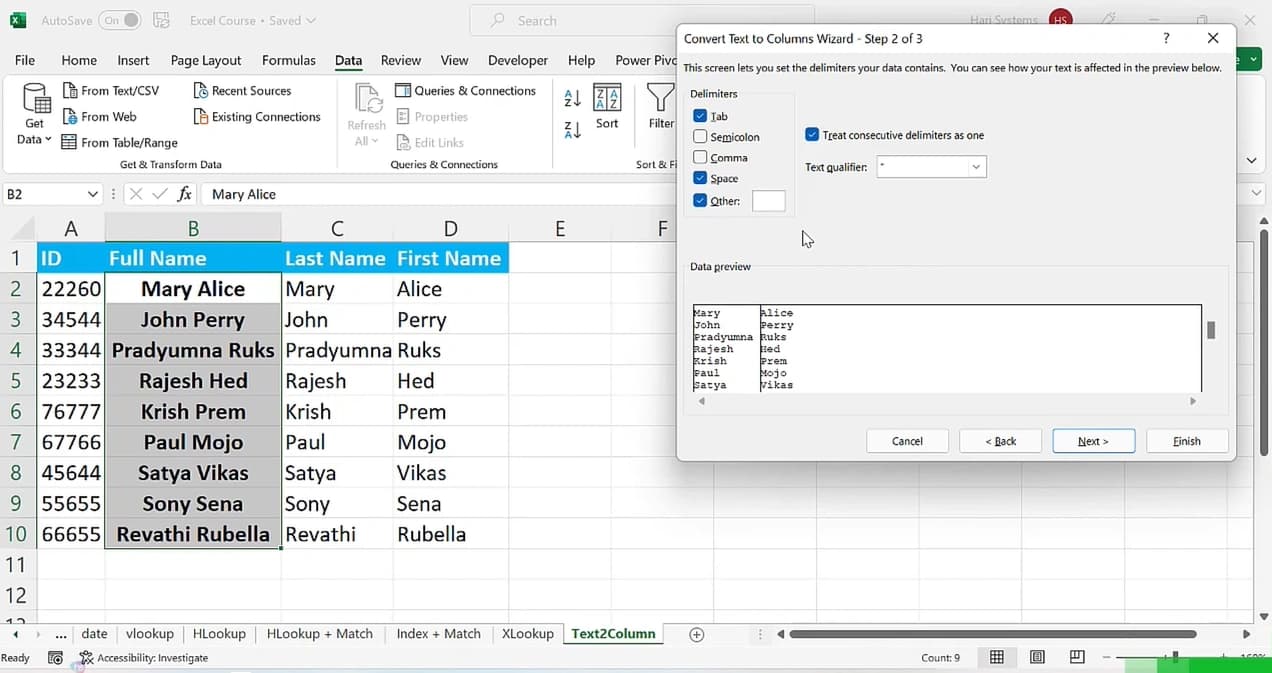
Task: Open the Page Layout ribbon tab
Action: (206, 60)
